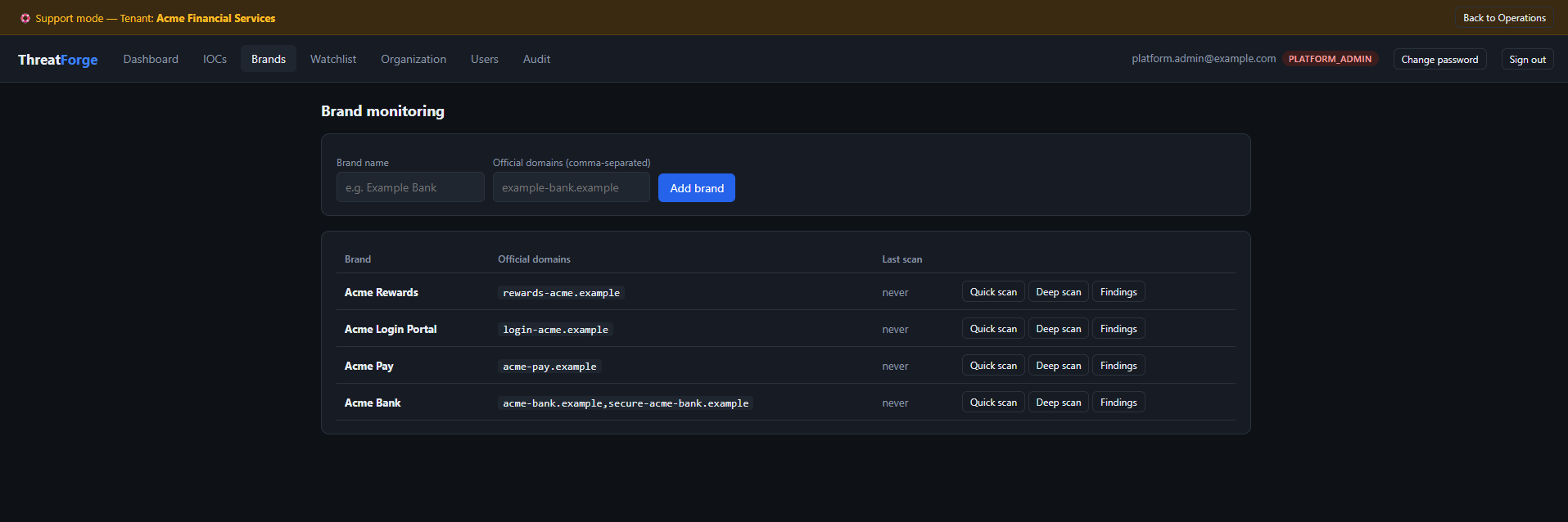
Task: Click the PLATFORM_ADMIN role badge
Action: click(x=1330, y=59)
